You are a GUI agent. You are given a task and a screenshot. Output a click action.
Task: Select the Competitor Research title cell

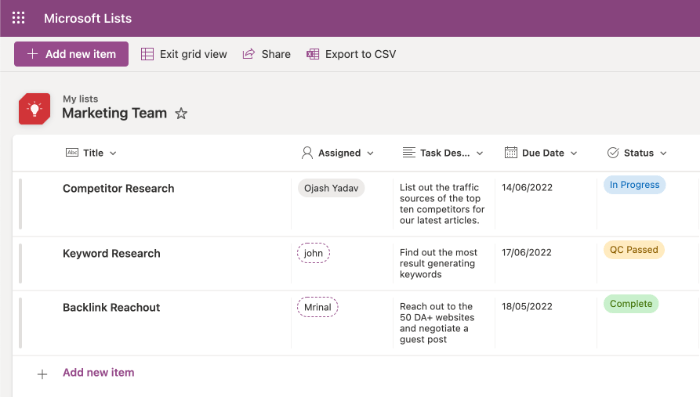pyautogui.click(x=118, y=188)
